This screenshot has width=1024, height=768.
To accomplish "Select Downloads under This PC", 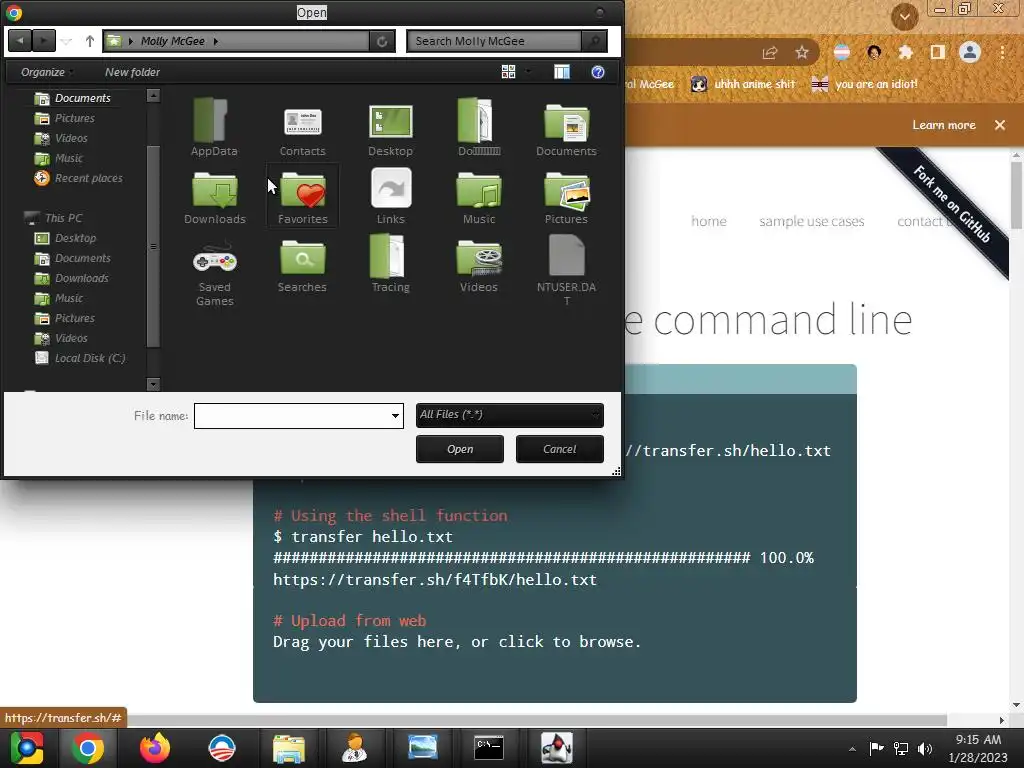I will coord(72,278).
